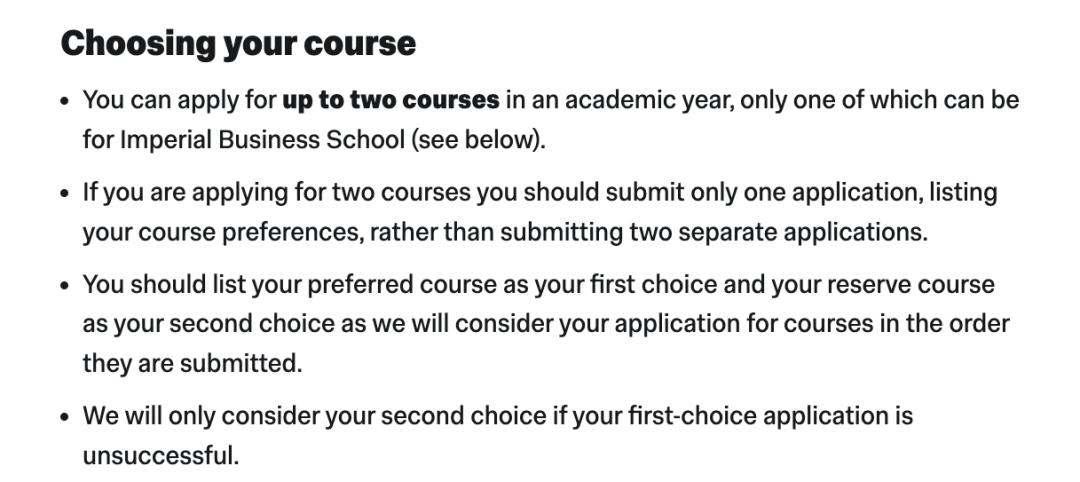Click the bullet before "You should list"
This screenshot has height=482, width=1080.
pos(65,286)
